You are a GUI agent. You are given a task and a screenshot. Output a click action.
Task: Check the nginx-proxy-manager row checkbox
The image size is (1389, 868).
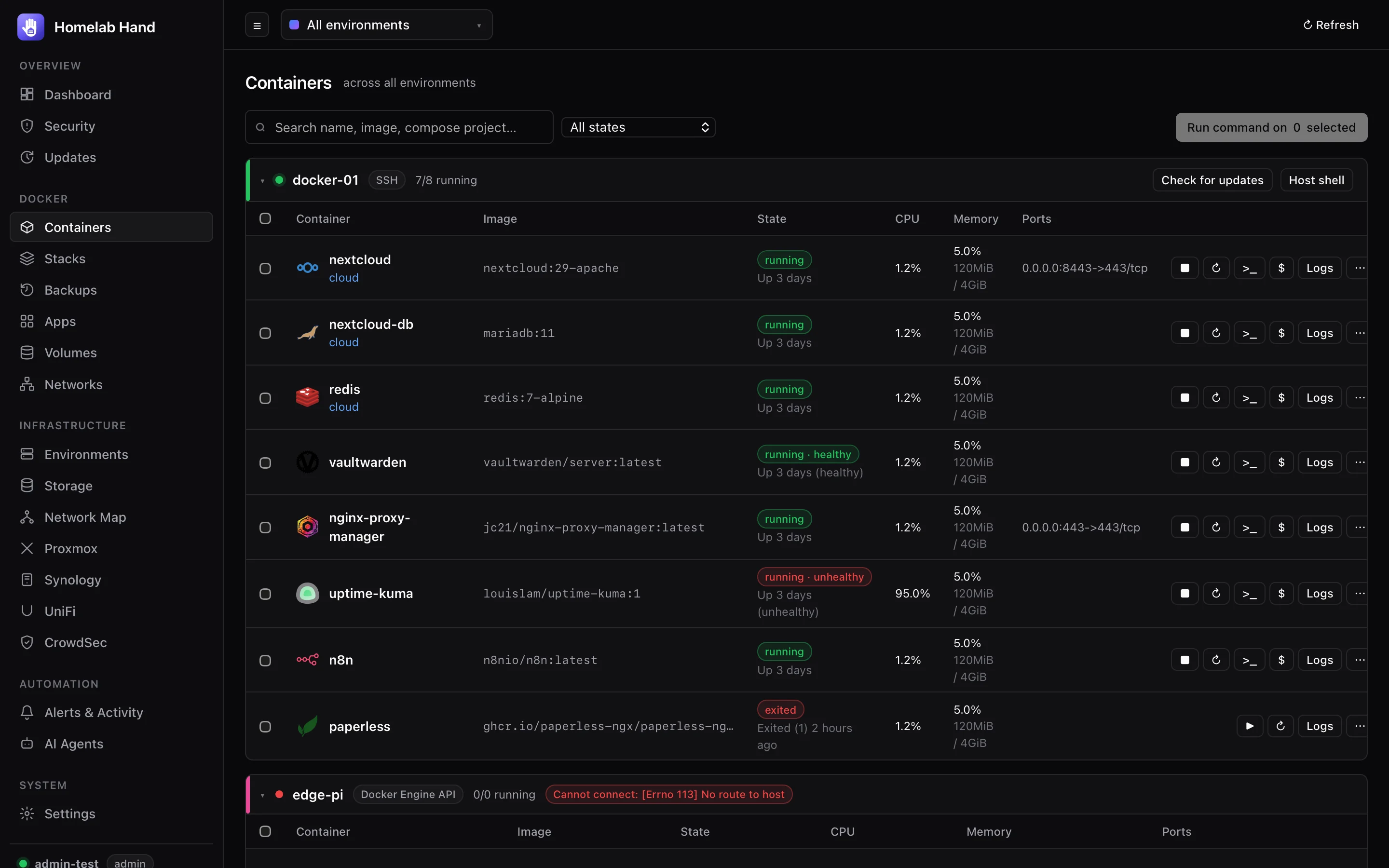click(x=265, y=528)
